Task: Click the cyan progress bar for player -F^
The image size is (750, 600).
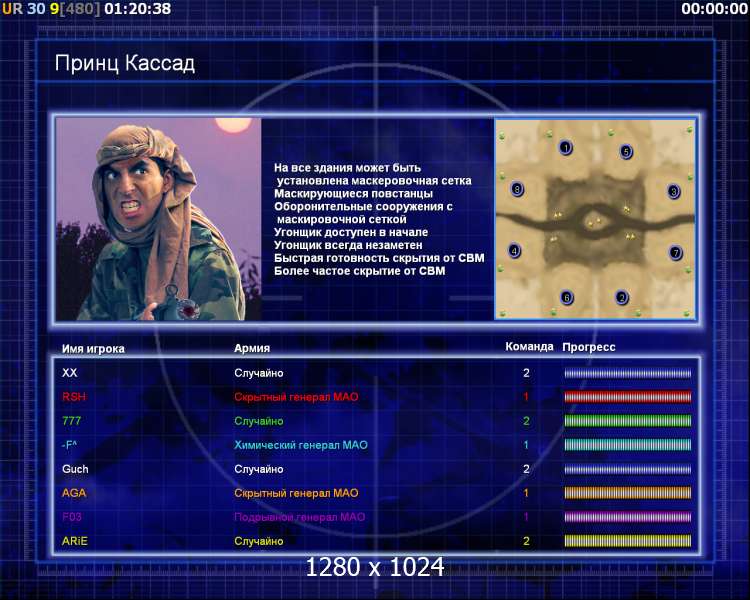Action: (x=628, y=445)
